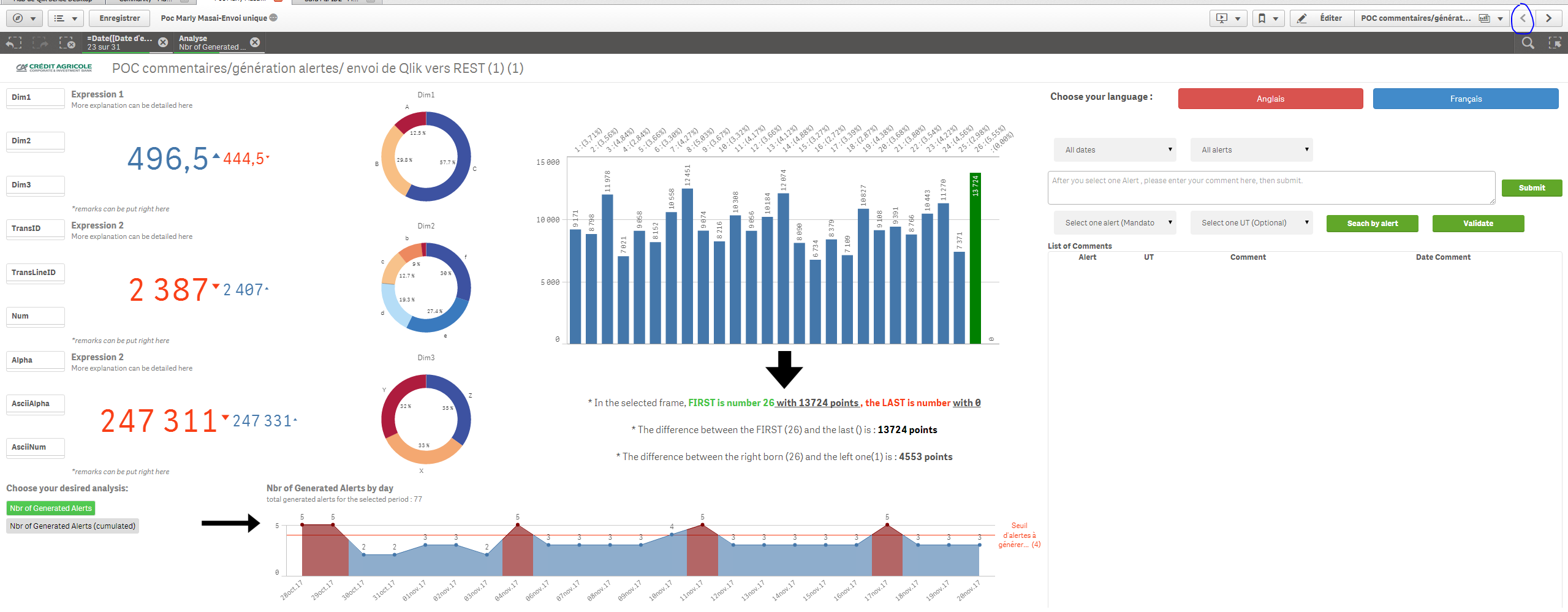The width and height of the screenshot is (1568, 612).
Task: Click the 247 311 KPI value
Action: (x=159, y=421)
